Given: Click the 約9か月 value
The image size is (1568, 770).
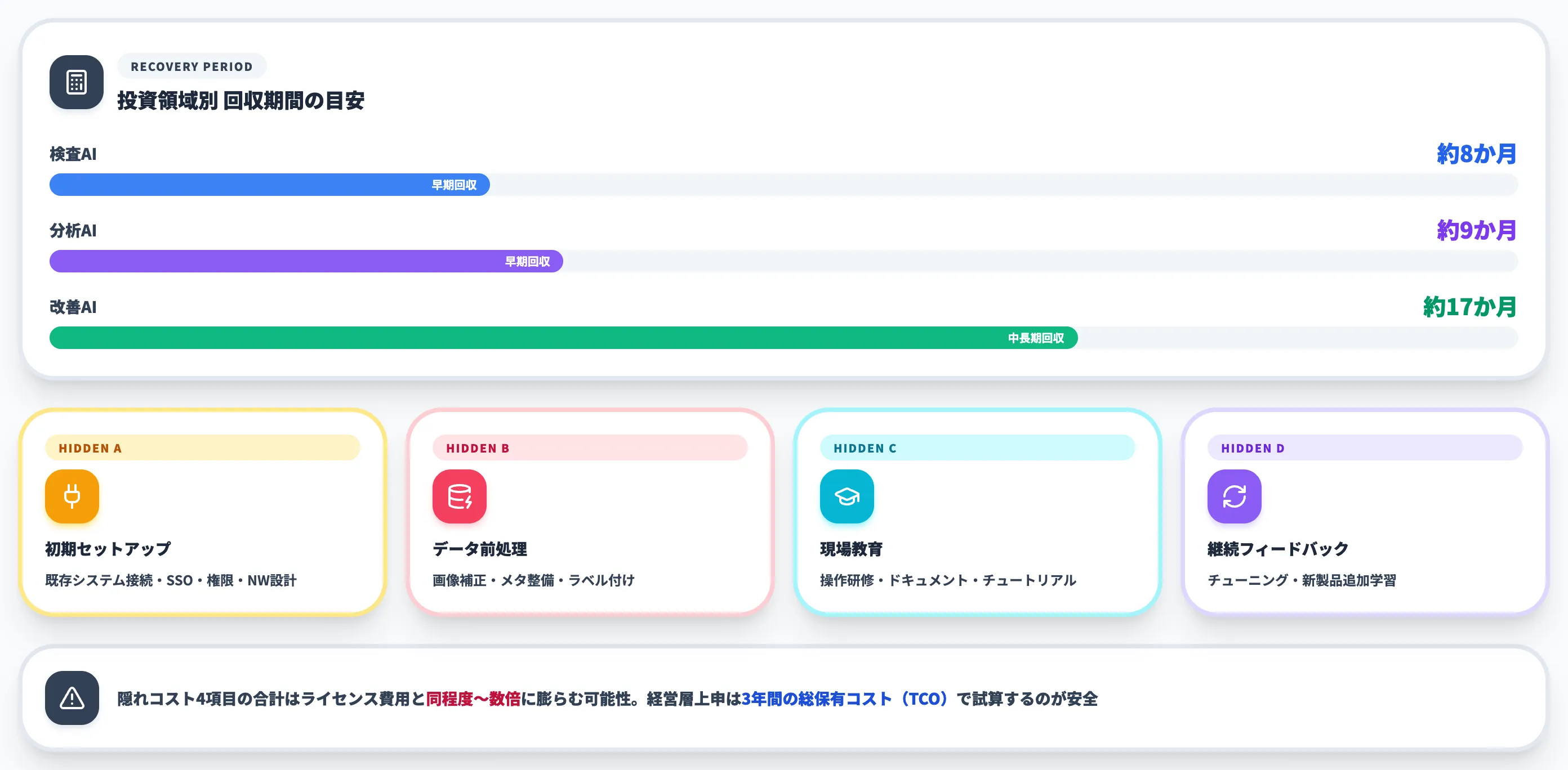Looking at the screenshot, I should pyautogui.click(x=1477, y=231).
